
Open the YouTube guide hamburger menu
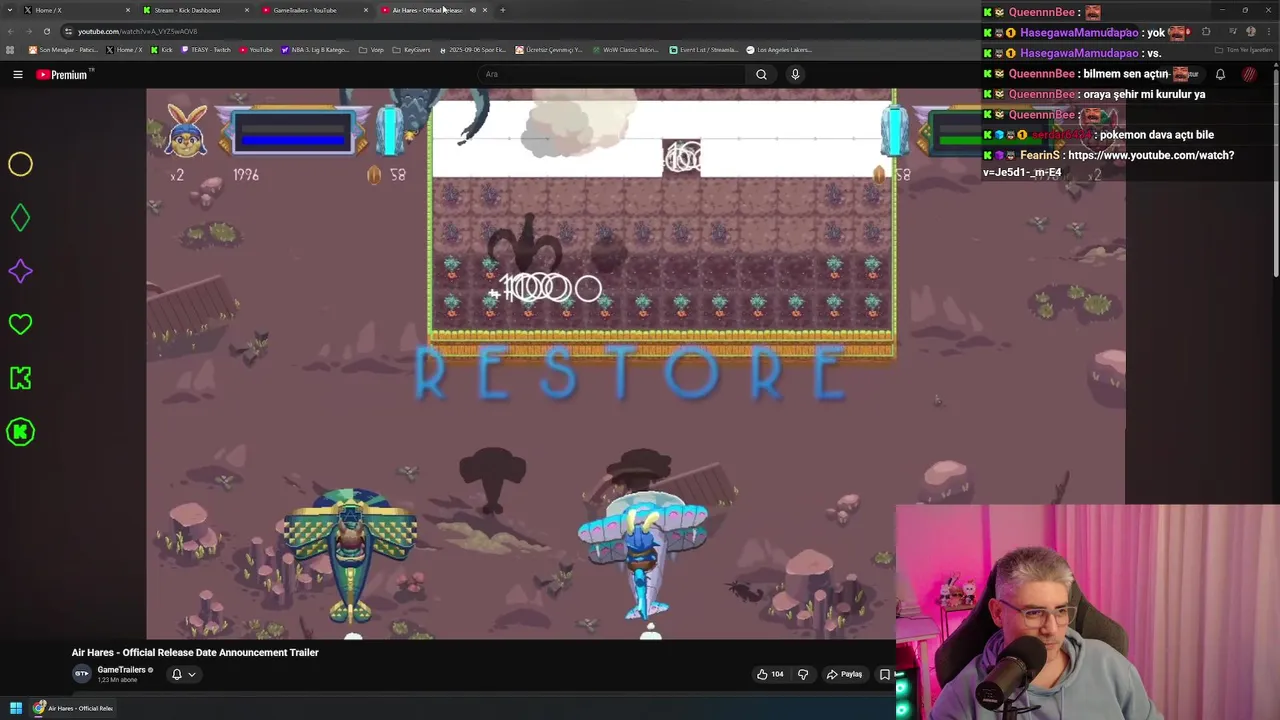(x=18, y=74)
